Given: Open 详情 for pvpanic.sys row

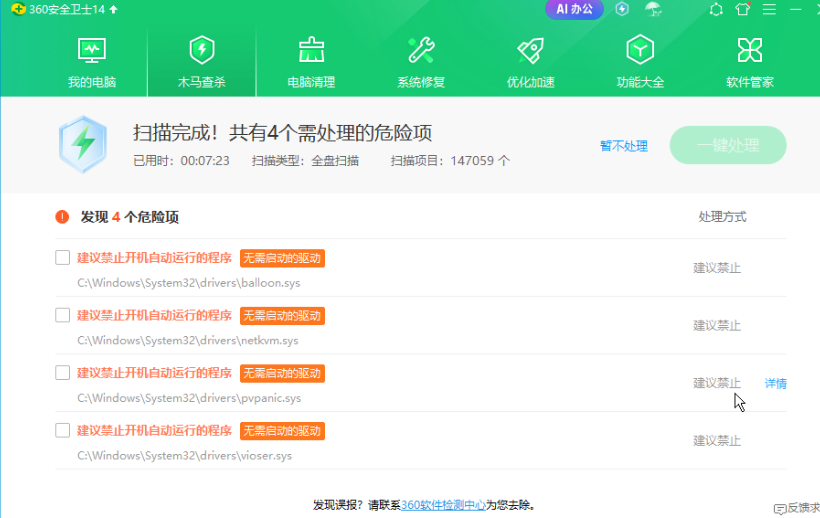Looking at the screenshot, I should coord(776,383).
